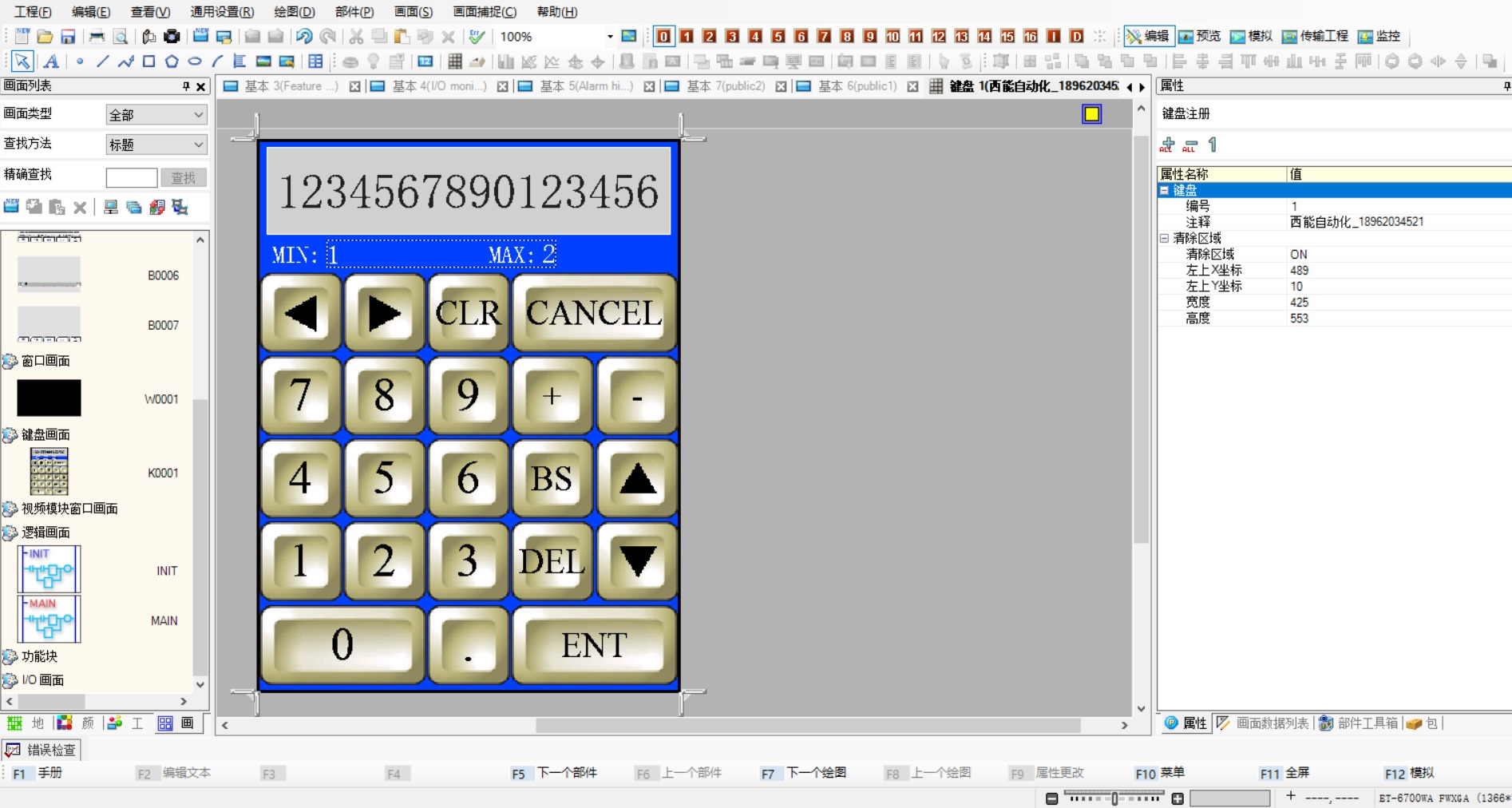
Task: Click the add-all icon in keyboard registration
Action: click(x=1167, y=145)
